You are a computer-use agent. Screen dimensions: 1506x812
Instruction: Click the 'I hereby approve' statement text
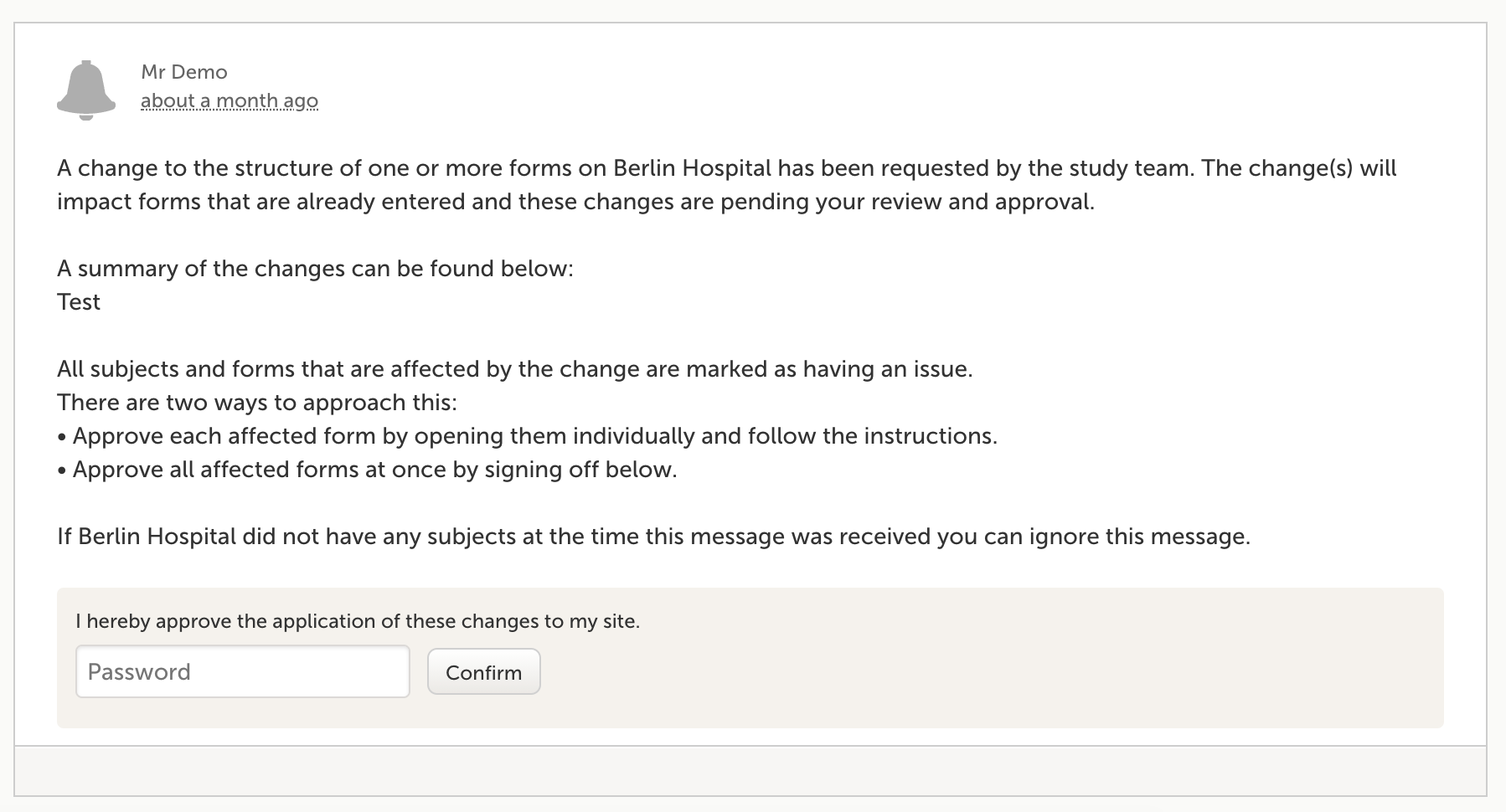click(x=358, y=621)
